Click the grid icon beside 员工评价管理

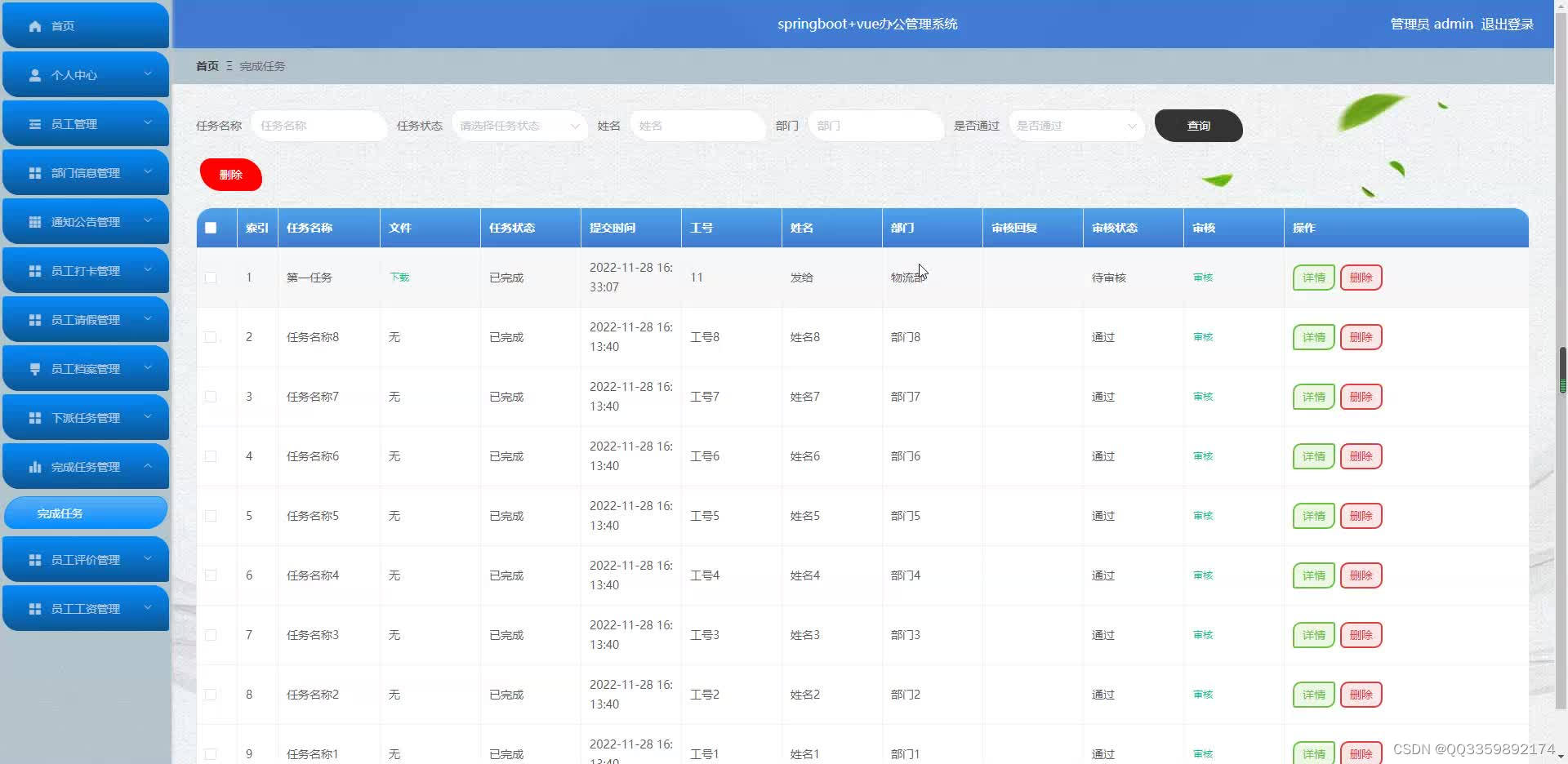[x=35, y=560]
